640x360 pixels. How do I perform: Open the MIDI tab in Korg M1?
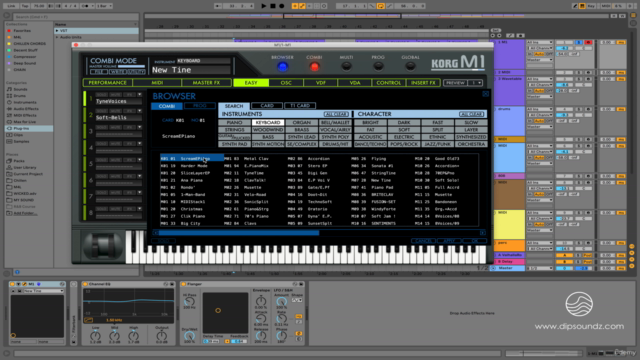[157, 82]
